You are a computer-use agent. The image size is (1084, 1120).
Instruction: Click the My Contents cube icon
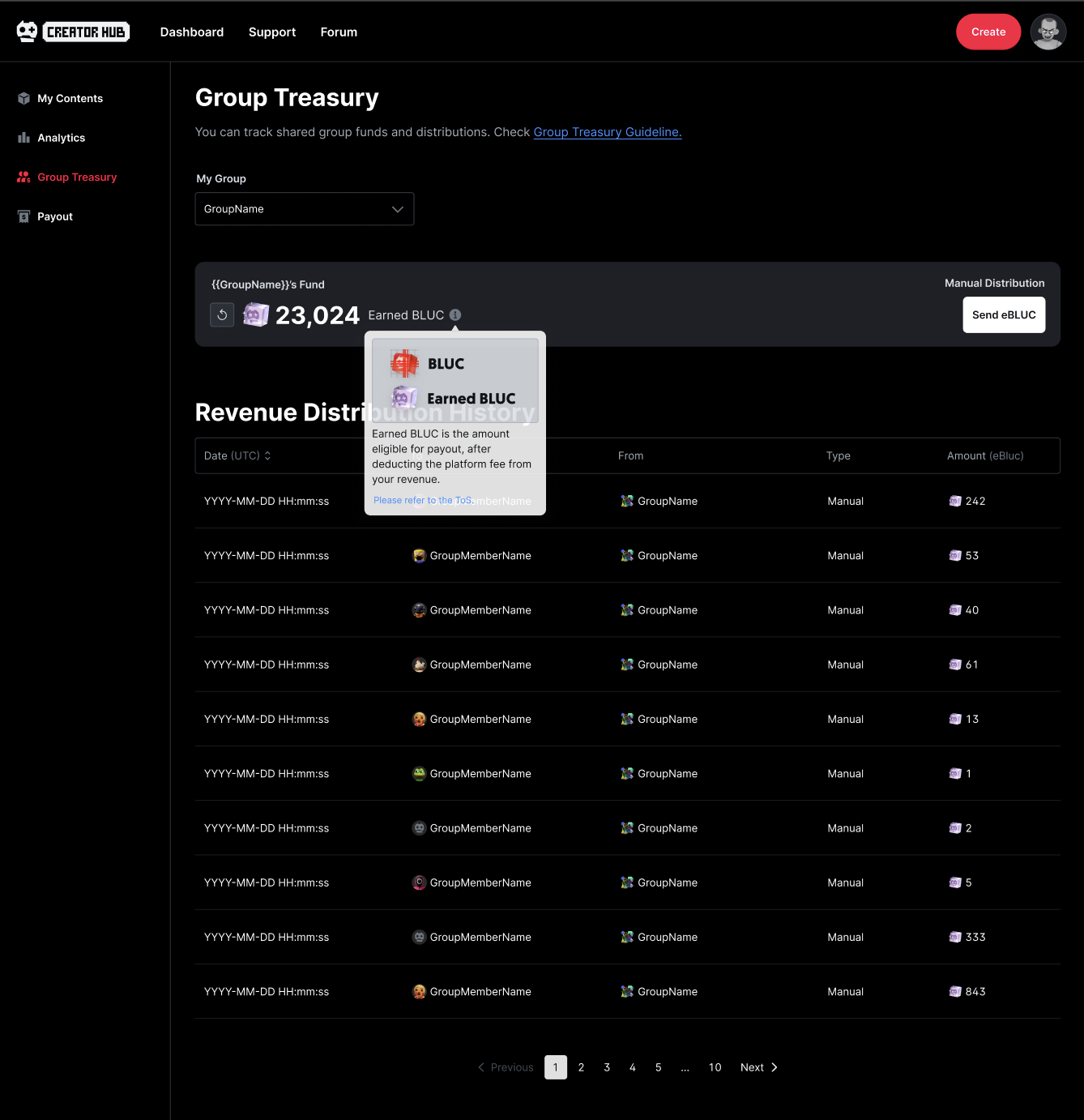(23, 99)
